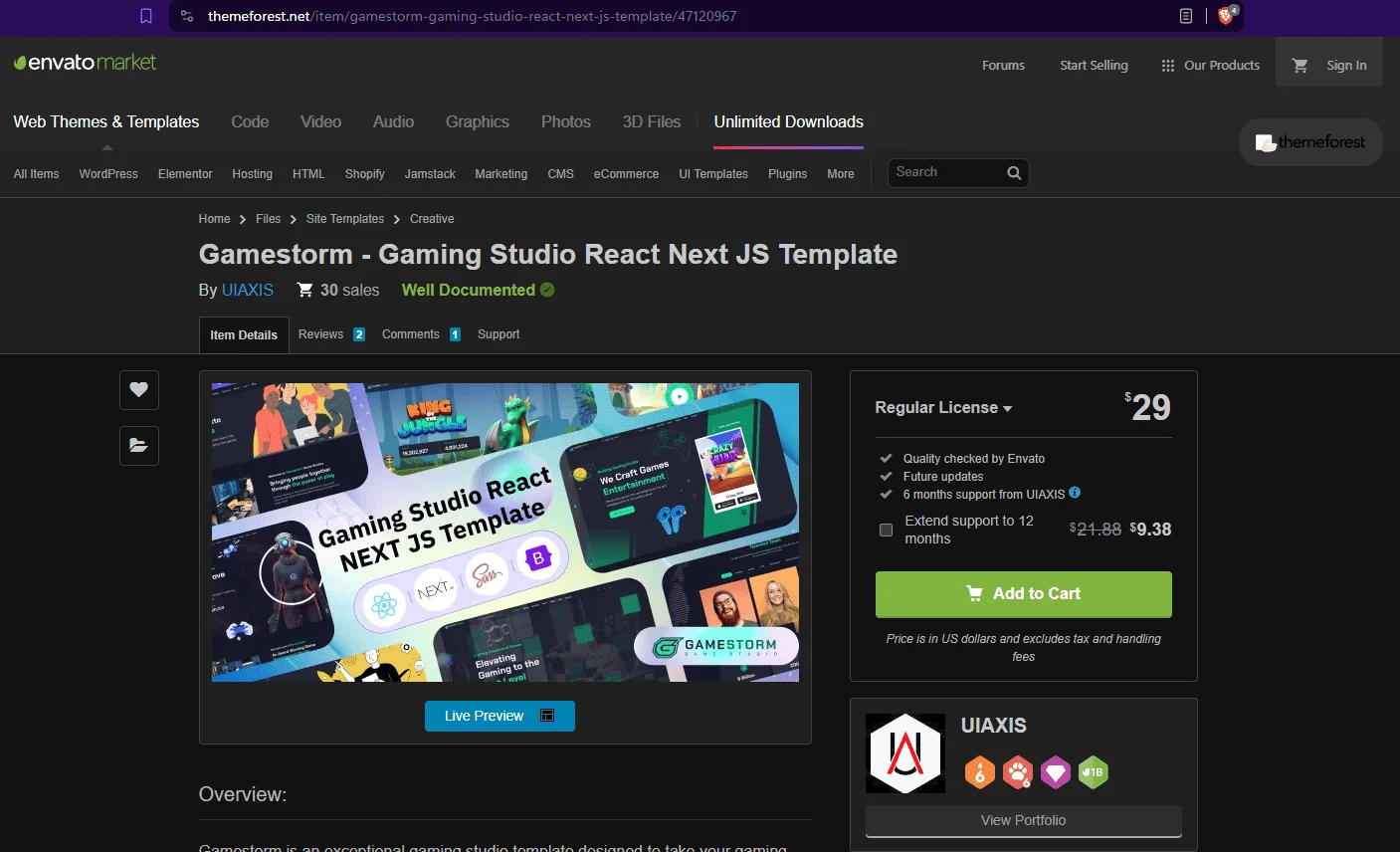Select the Code marketplace tab

pyautogui.click(x=250, y=121)
